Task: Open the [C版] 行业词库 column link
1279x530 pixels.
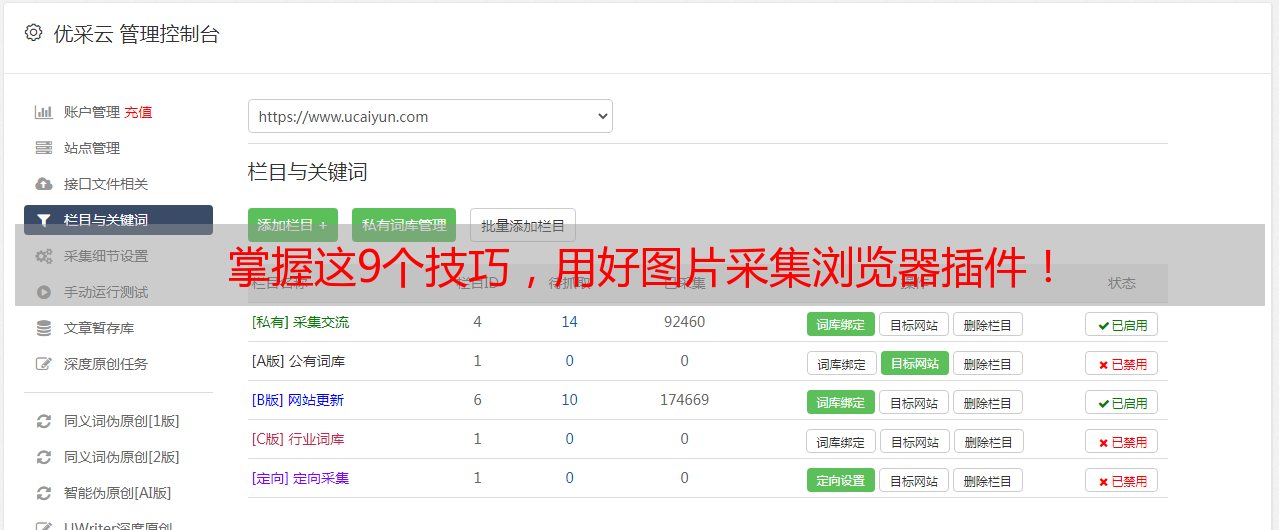Action: [x=298, y=439]
